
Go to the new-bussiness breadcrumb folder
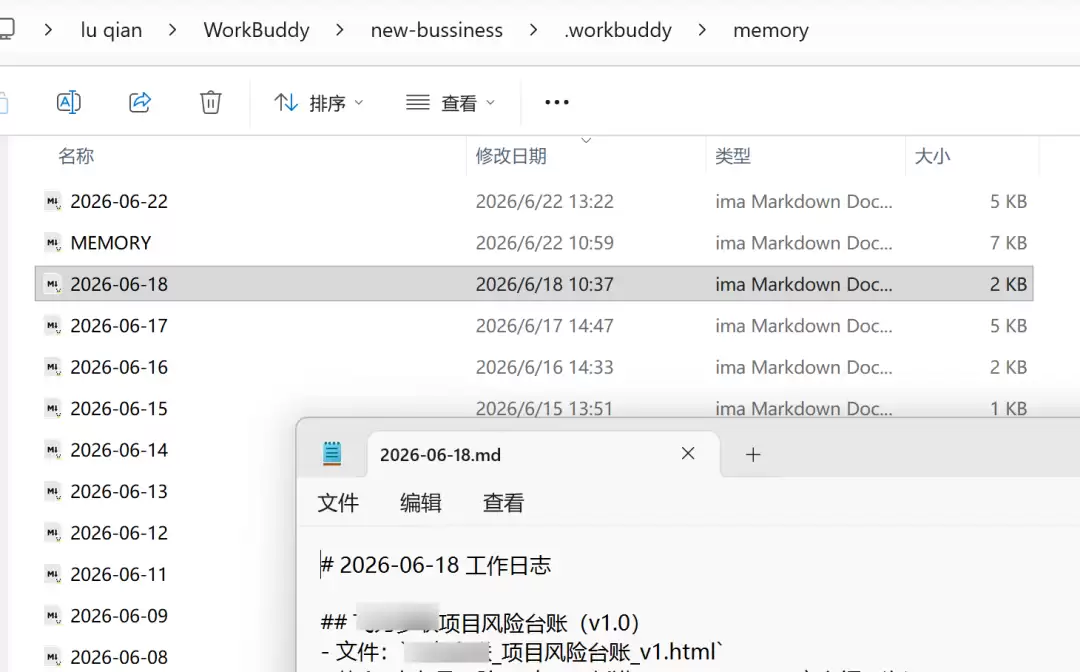437,30
